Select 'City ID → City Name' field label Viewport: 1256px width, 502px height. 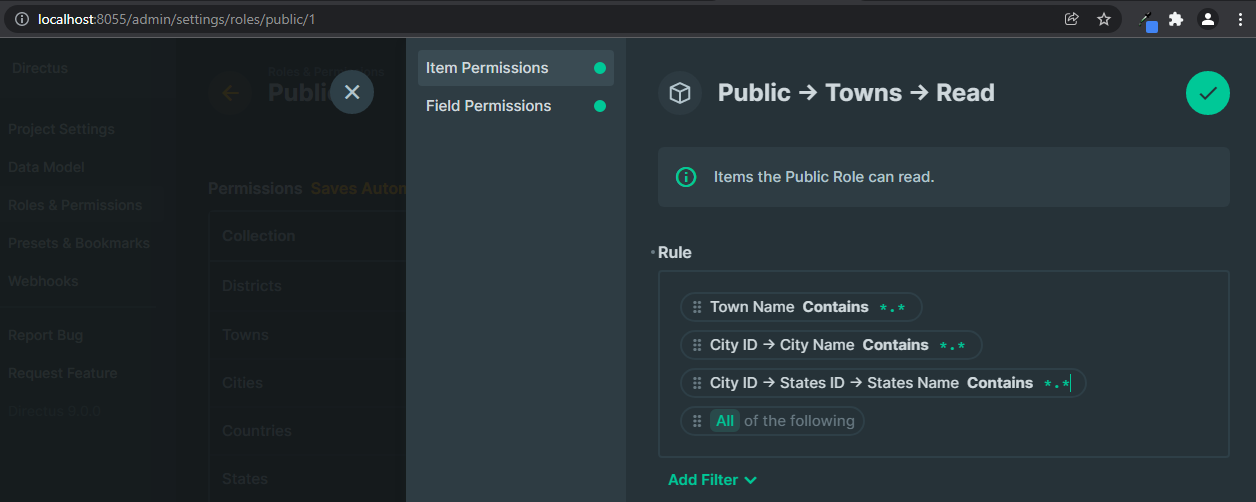[782, 345]
